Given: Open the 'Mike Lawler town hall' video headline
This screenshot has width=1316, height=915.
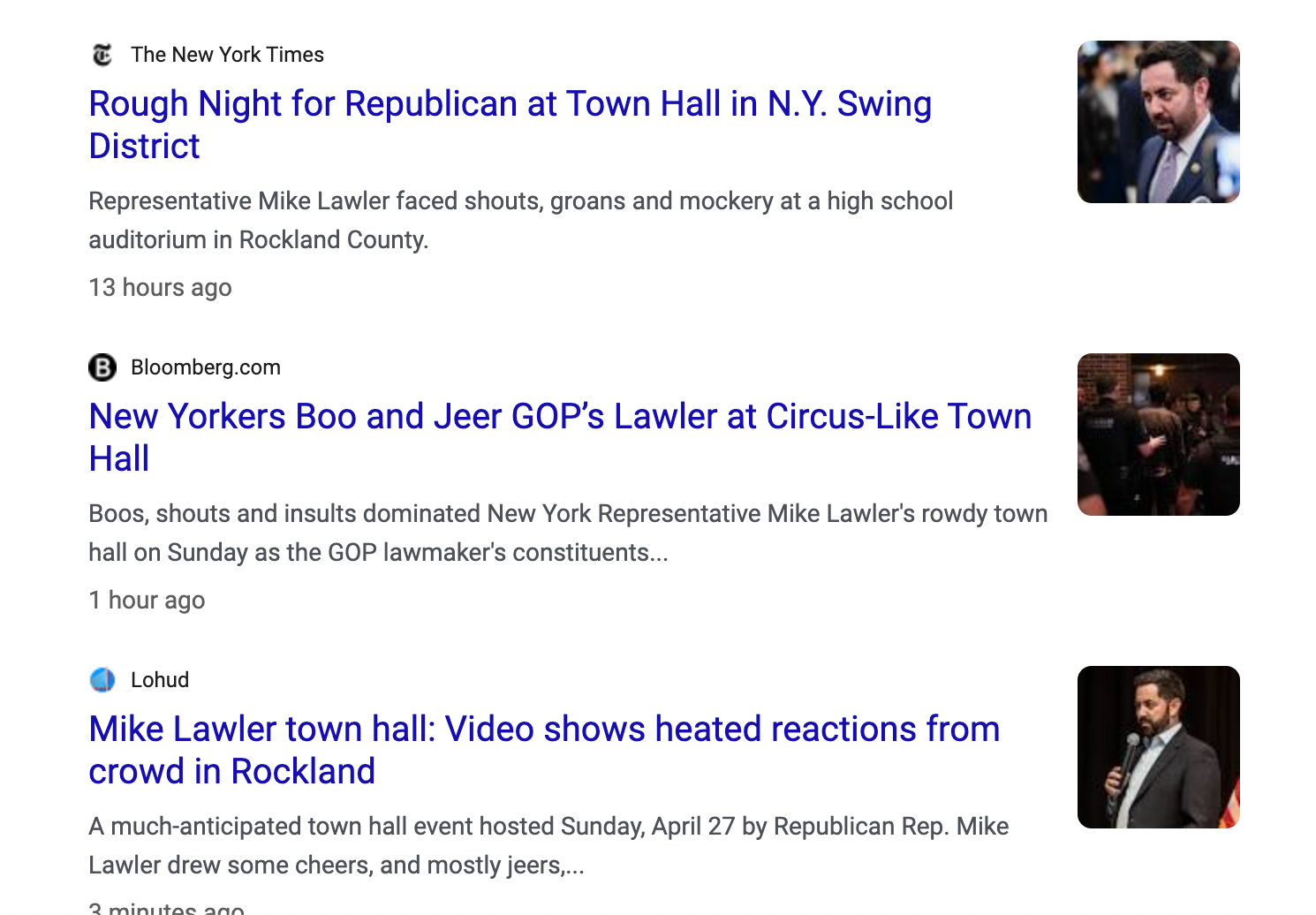Looking at the screenshot, I should [544, 730].
